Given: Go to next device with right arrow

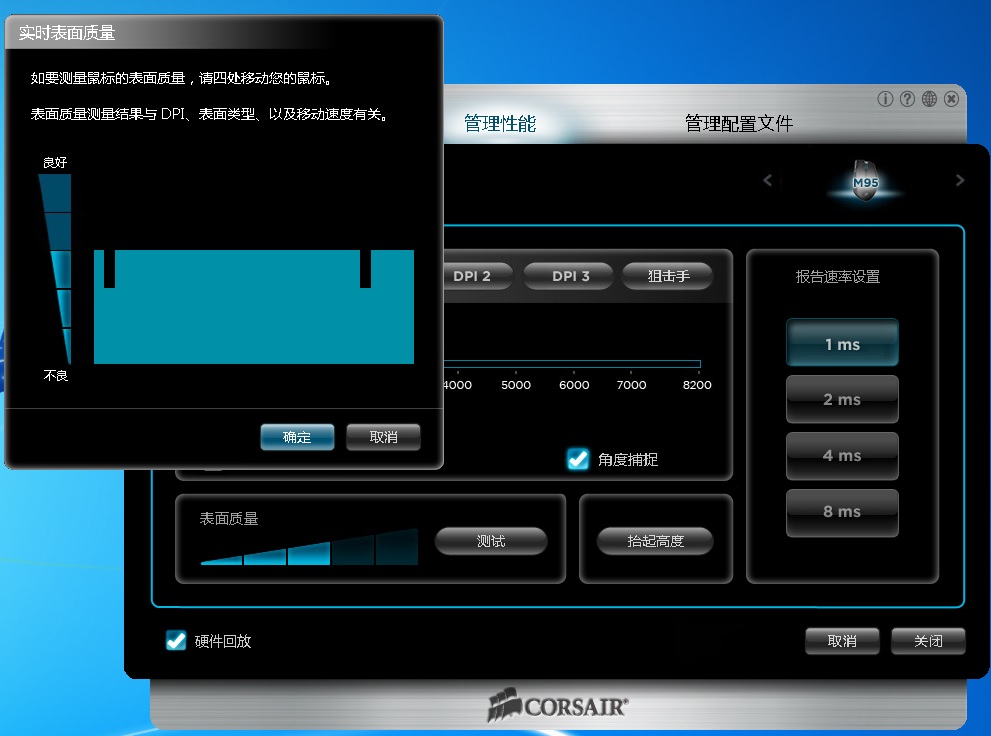Looking at the screenshot, I should pos(960,181).
